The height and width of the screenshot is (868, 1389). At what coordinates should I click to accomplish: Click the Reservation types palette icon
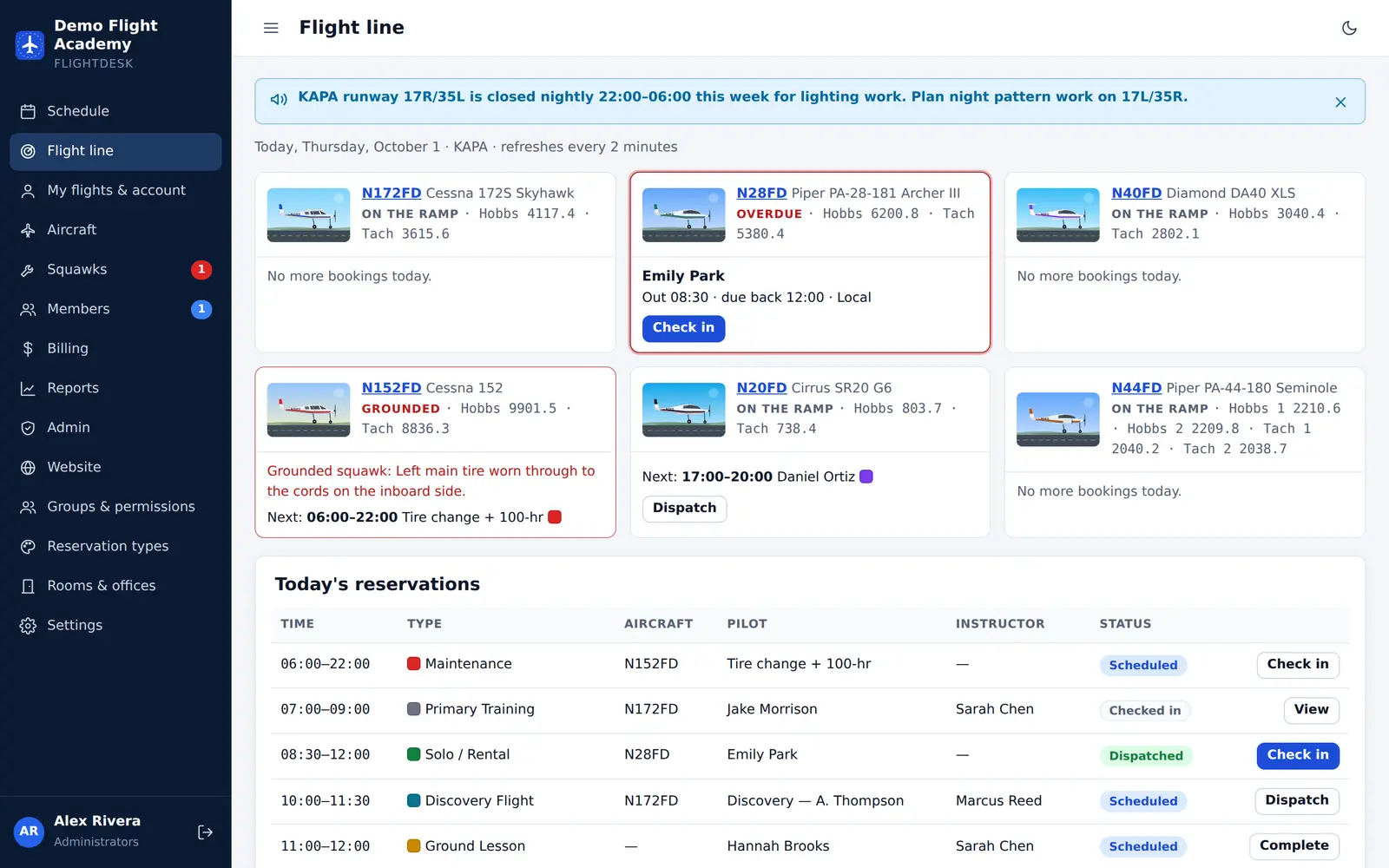(28, 547)
